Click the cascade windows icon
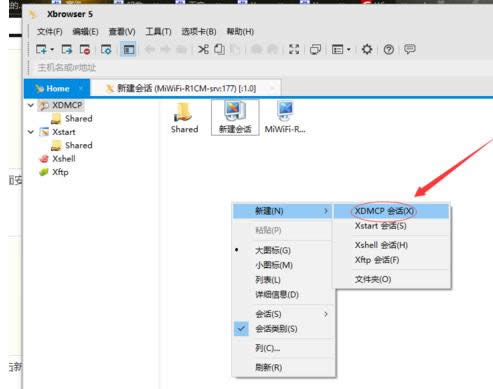This screenshot has height=389, width=493. pyautogui.click(x=315, y=49)
